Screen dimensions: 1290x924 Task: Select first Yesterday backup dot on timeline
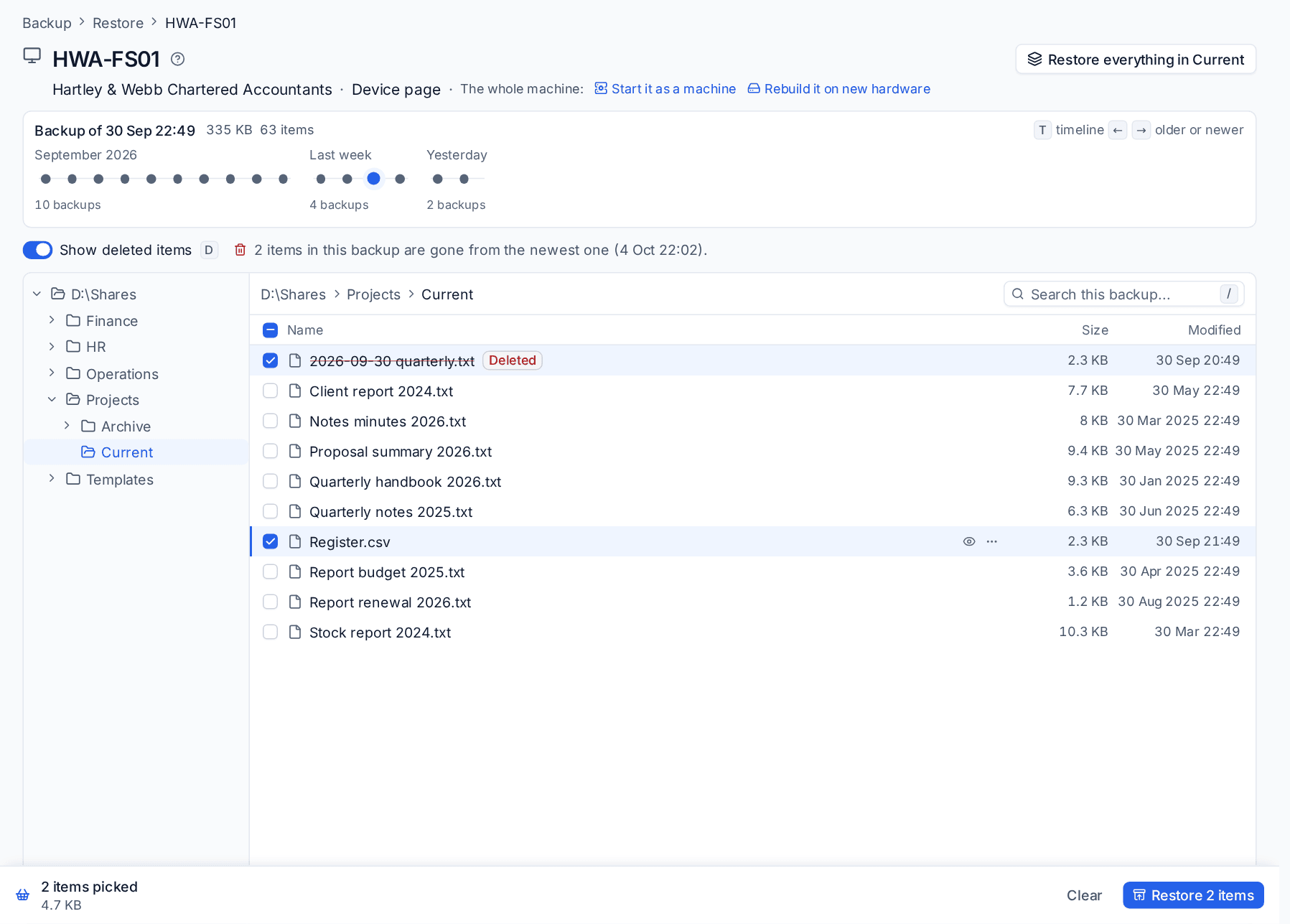click(438, 179)
